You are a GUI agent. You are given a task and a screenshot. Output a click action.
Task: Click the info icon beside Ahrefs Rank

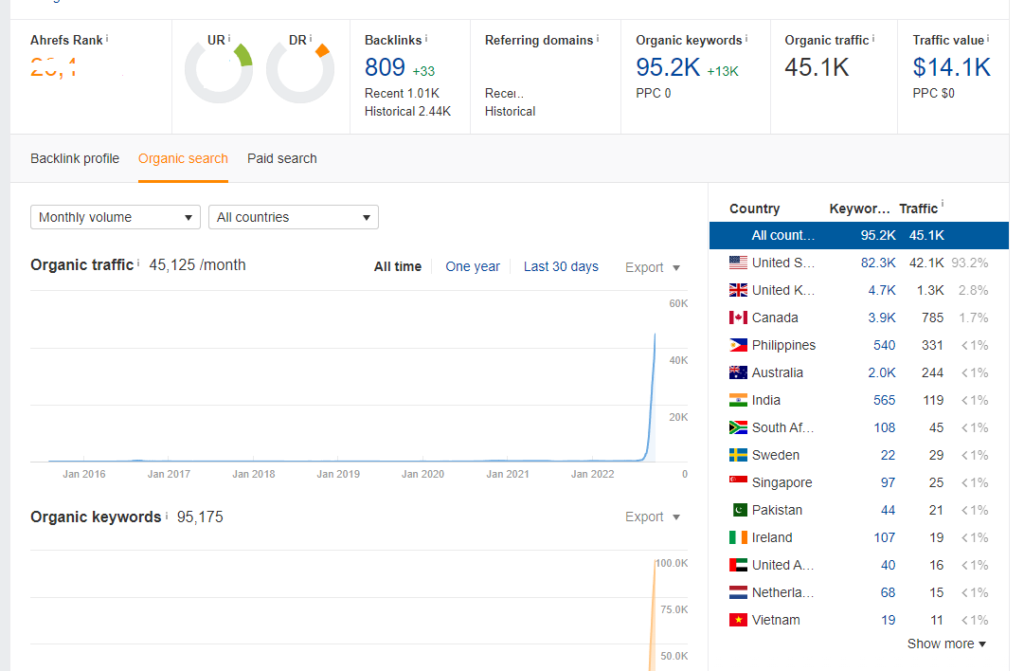107,38
